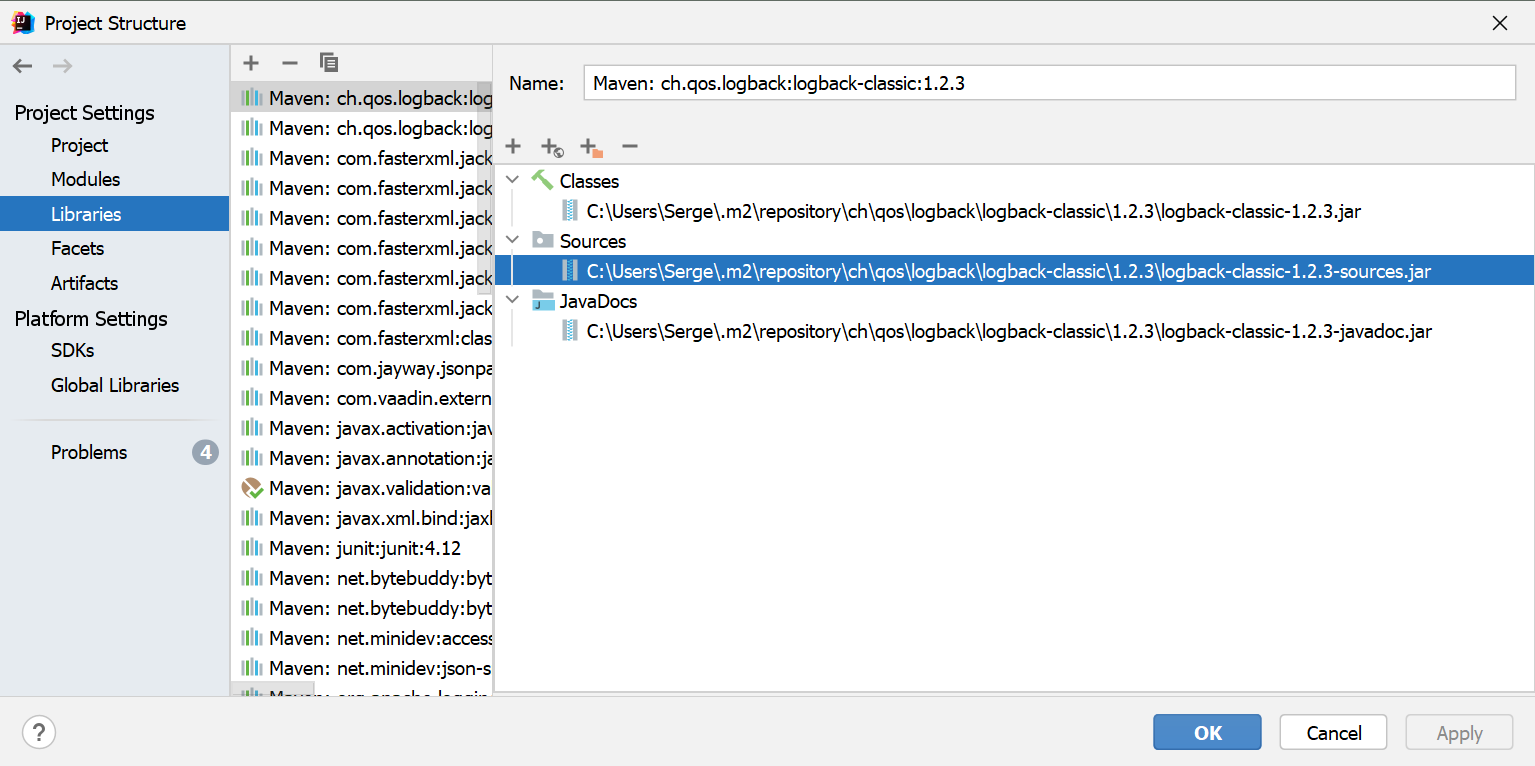Select the Classes tree label
Screen dimensions: 1535x766
pos(589,181)
